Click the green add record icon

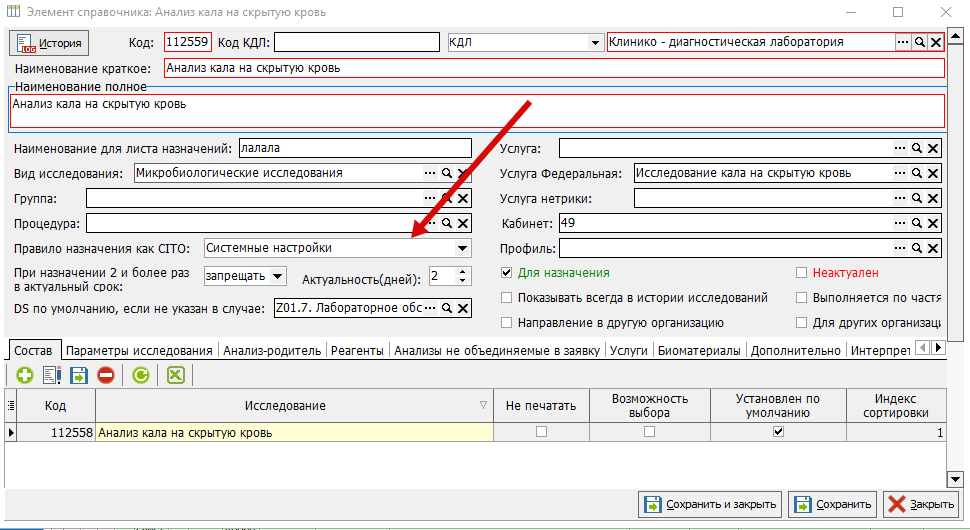[25, 375]
